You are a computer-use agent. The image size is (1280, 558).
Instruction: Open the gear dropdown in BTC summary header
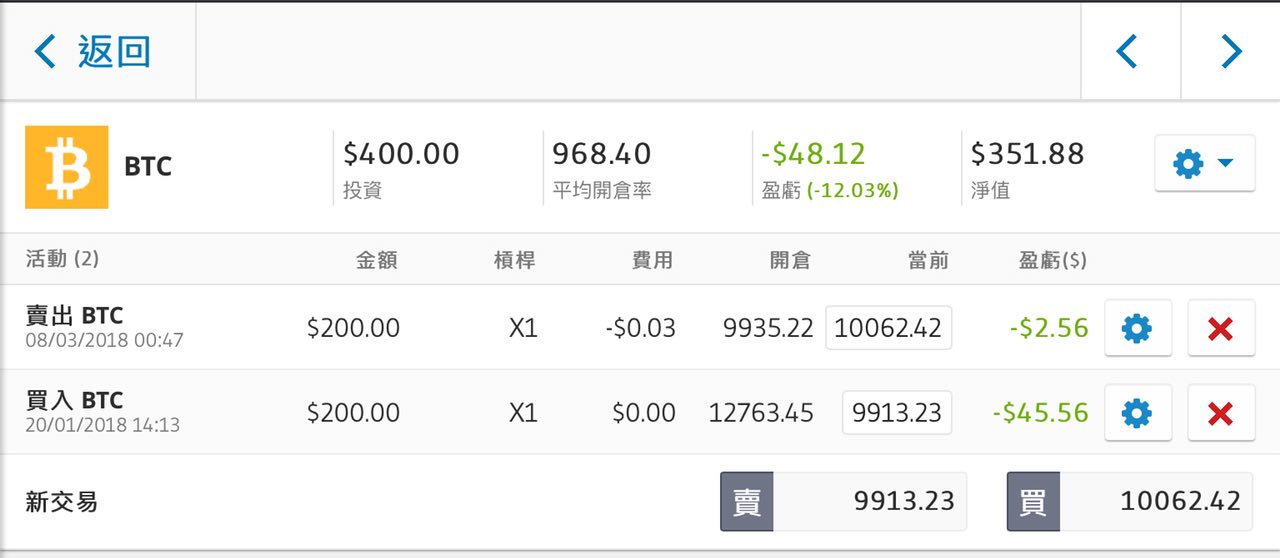(1204, 163)
